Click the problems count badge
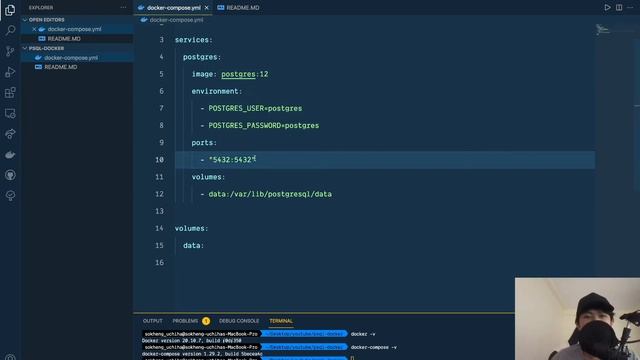The width and height of the screenshot is (640, 360). pyautogui.click(x=206, y=321)
